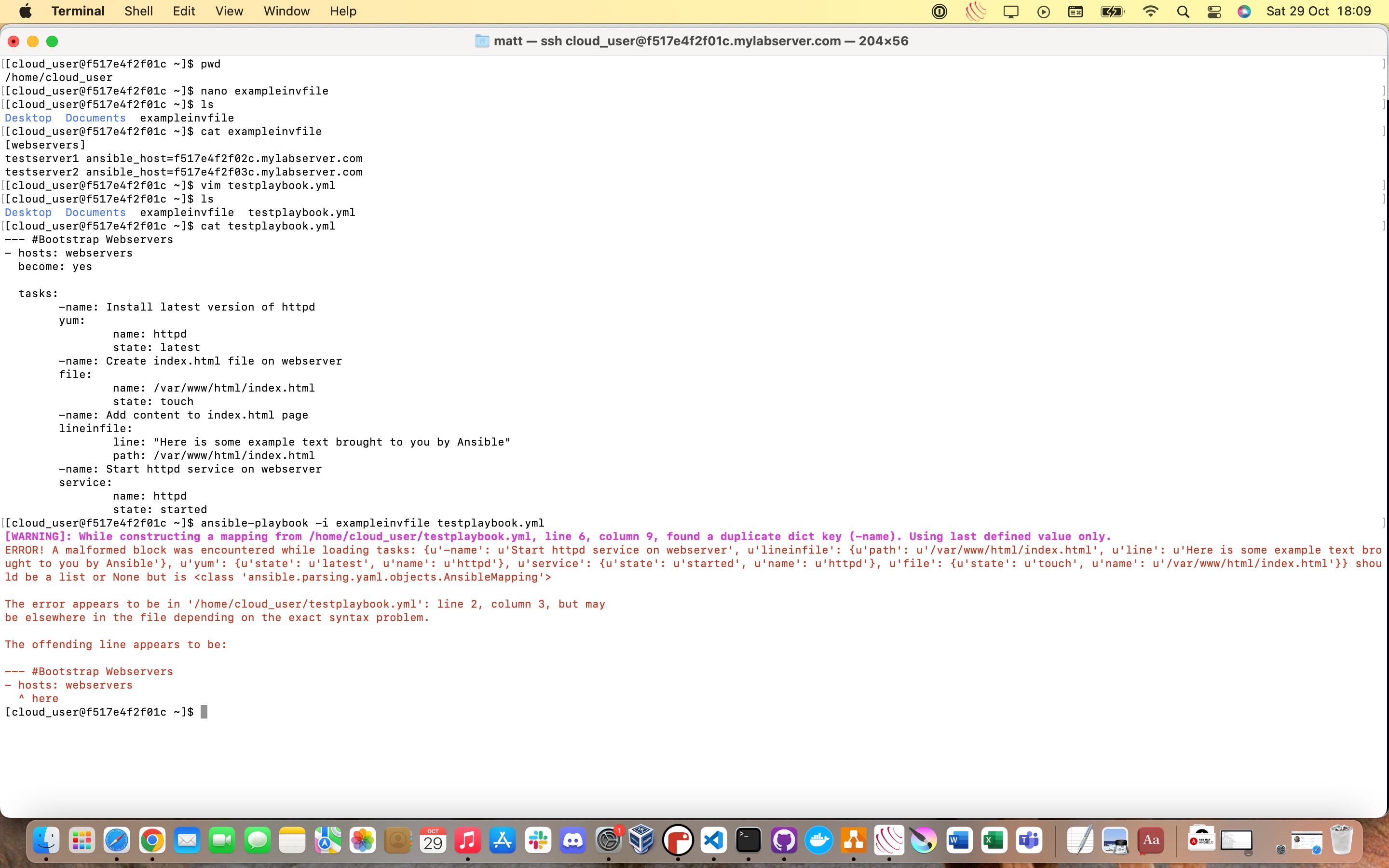1389x868 pixels.
Task: Click the Terminal icon in dock
Action: coord(749,841)
